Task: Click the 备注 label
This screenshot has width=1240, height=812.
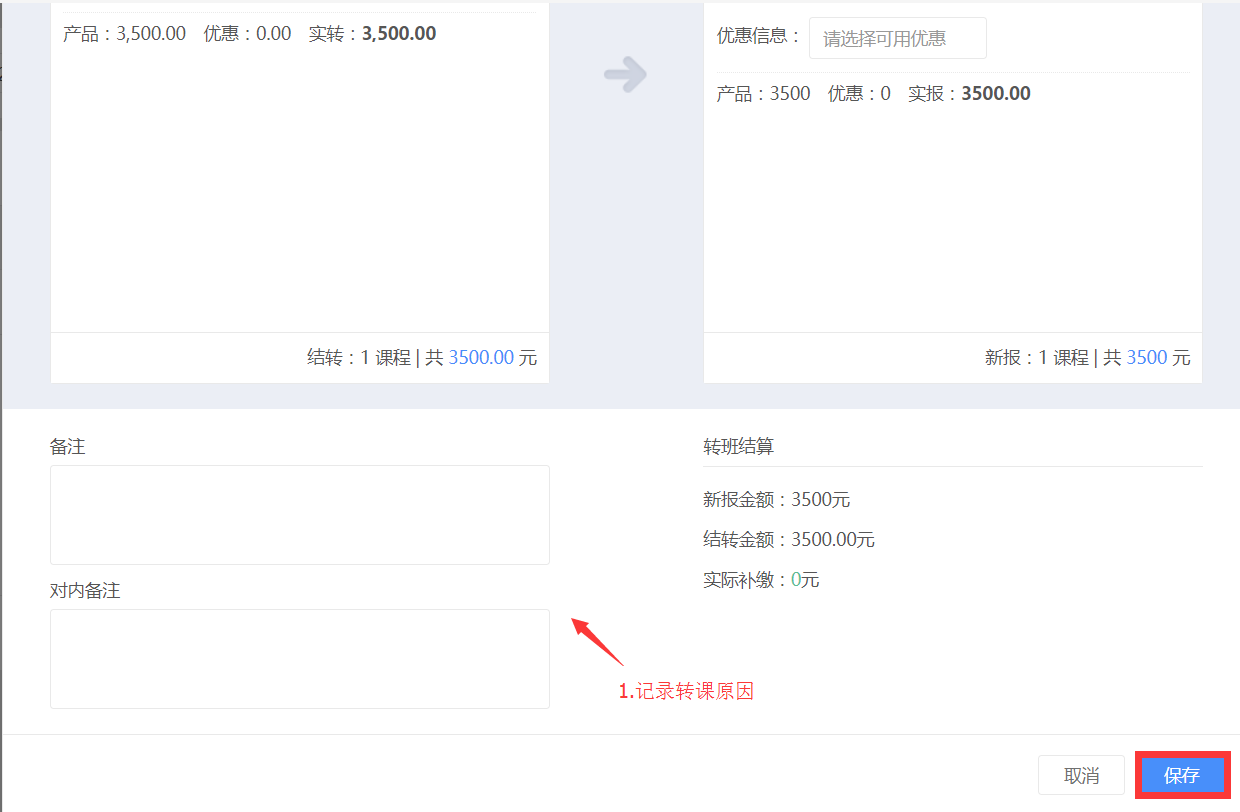Action: [68, 446]
